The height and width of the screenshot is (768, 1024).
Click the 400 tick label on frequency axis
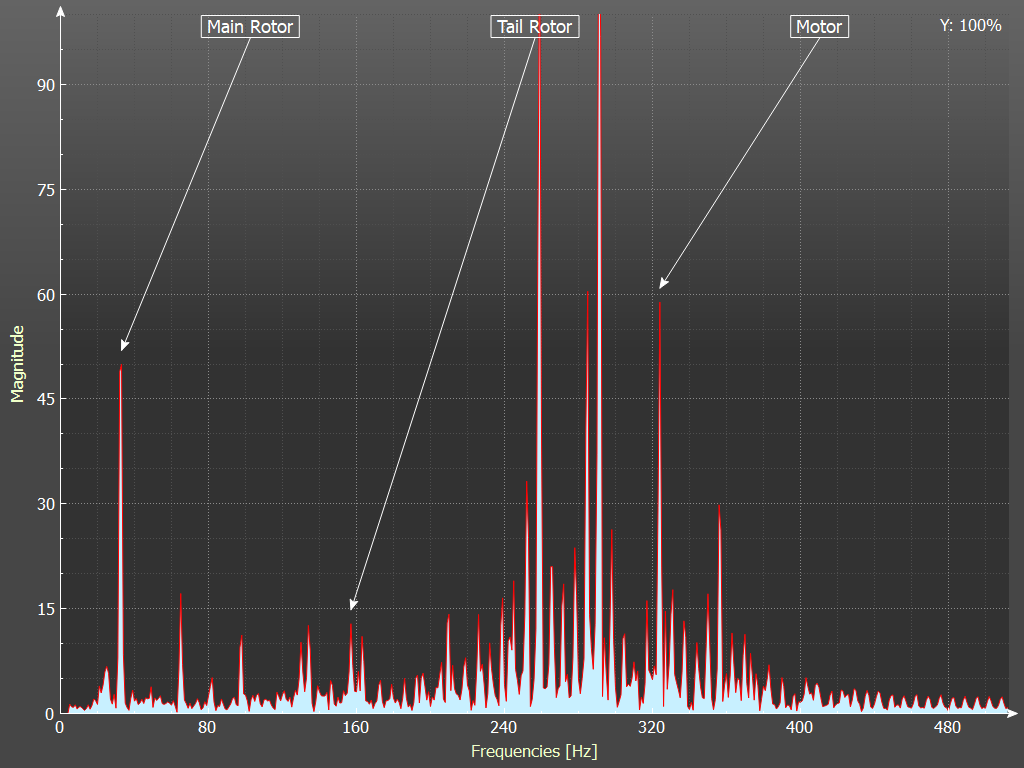tap(799, 727)
